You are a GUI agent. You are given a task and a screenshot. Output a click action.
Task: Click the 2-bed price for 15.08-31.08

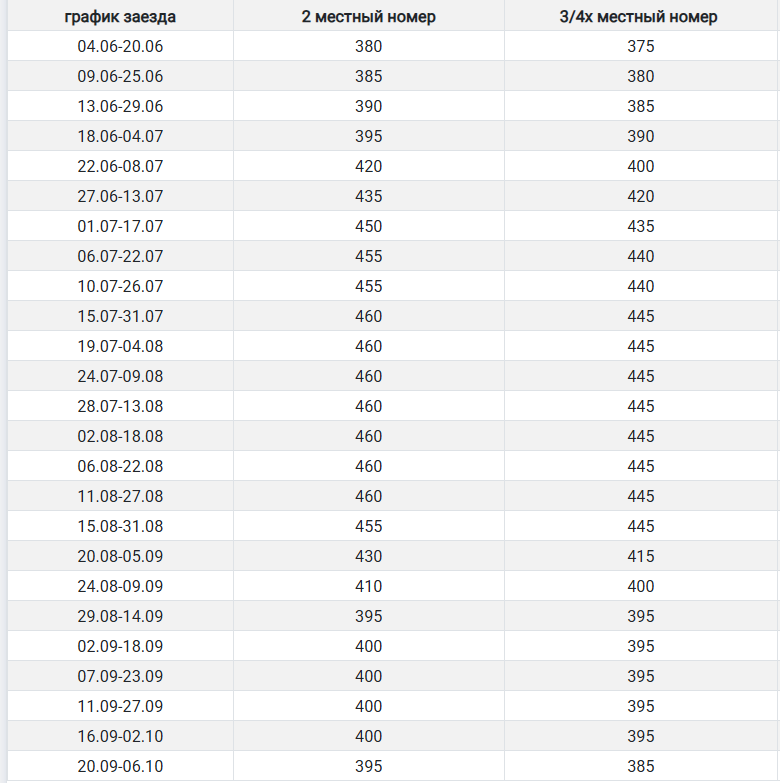(368, 526)
